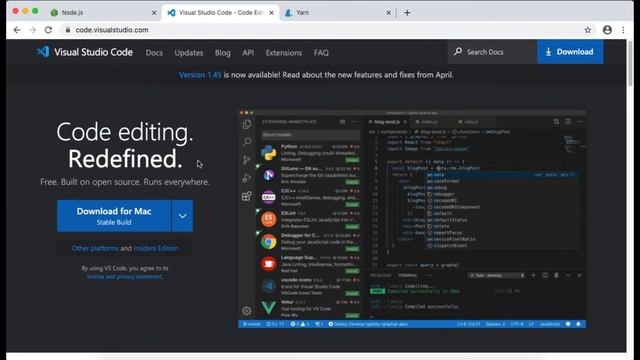
Task: Click the 'Code editing. Redefined.' heading
Action: tap(125, 145)
